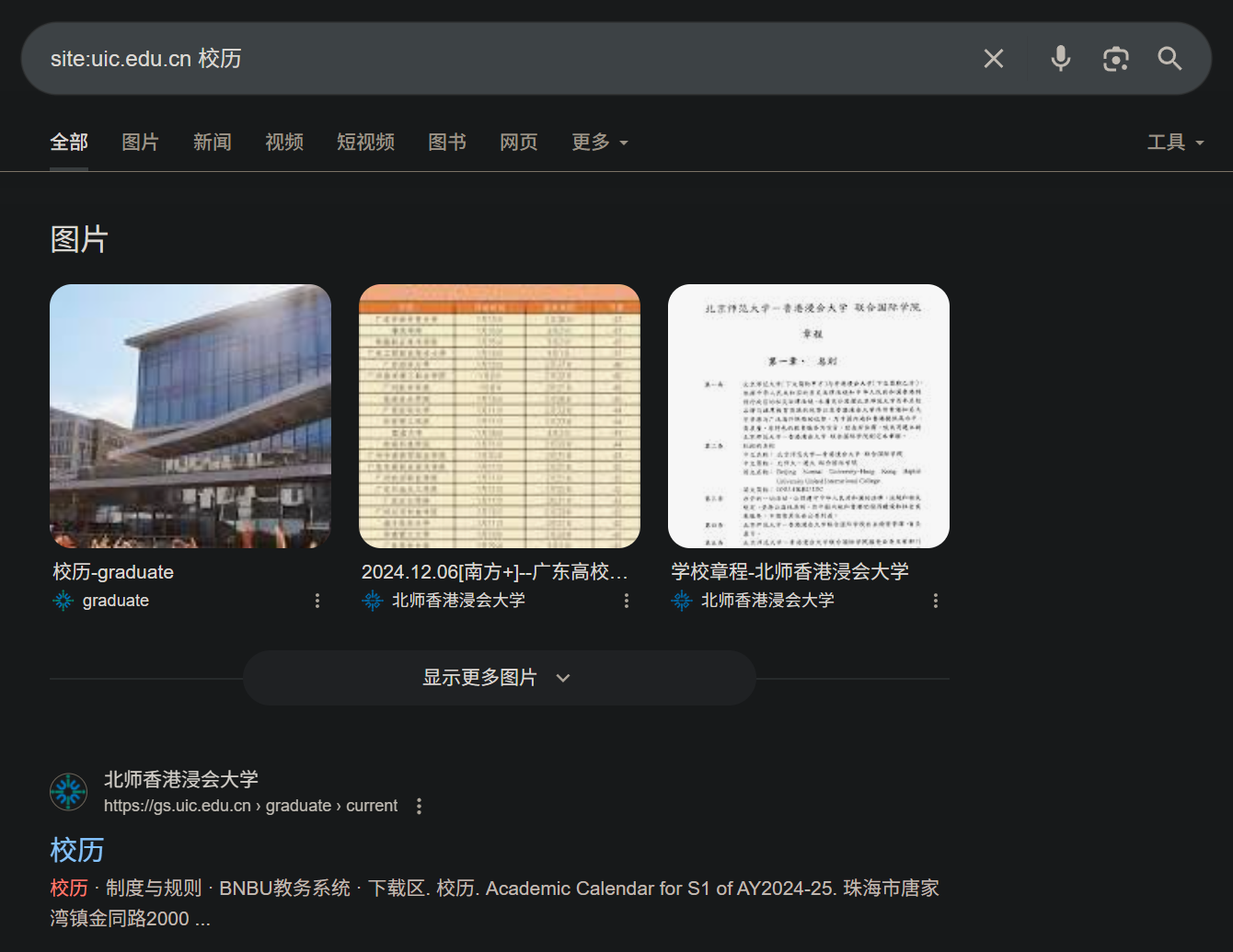
Task: Open options menu for 学校章程 image
Action: pyautogui.click(x=936, y=601)
